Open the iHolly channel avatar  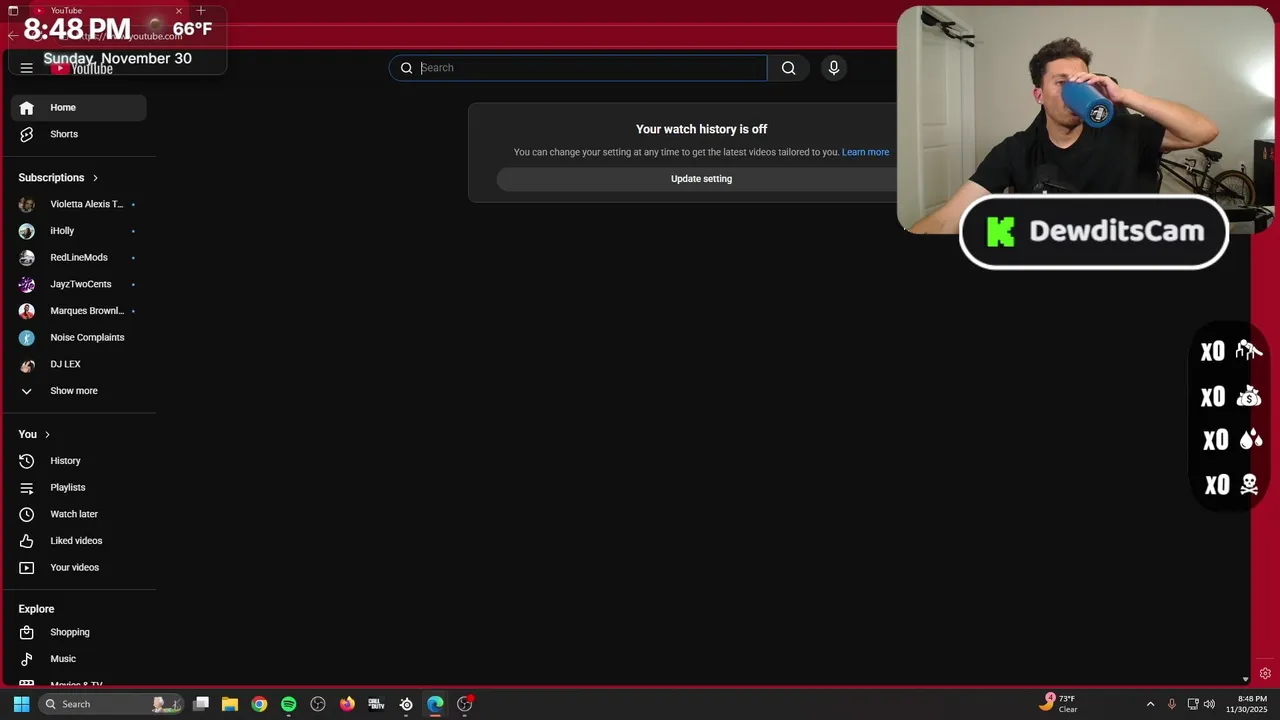click(27, 231)
